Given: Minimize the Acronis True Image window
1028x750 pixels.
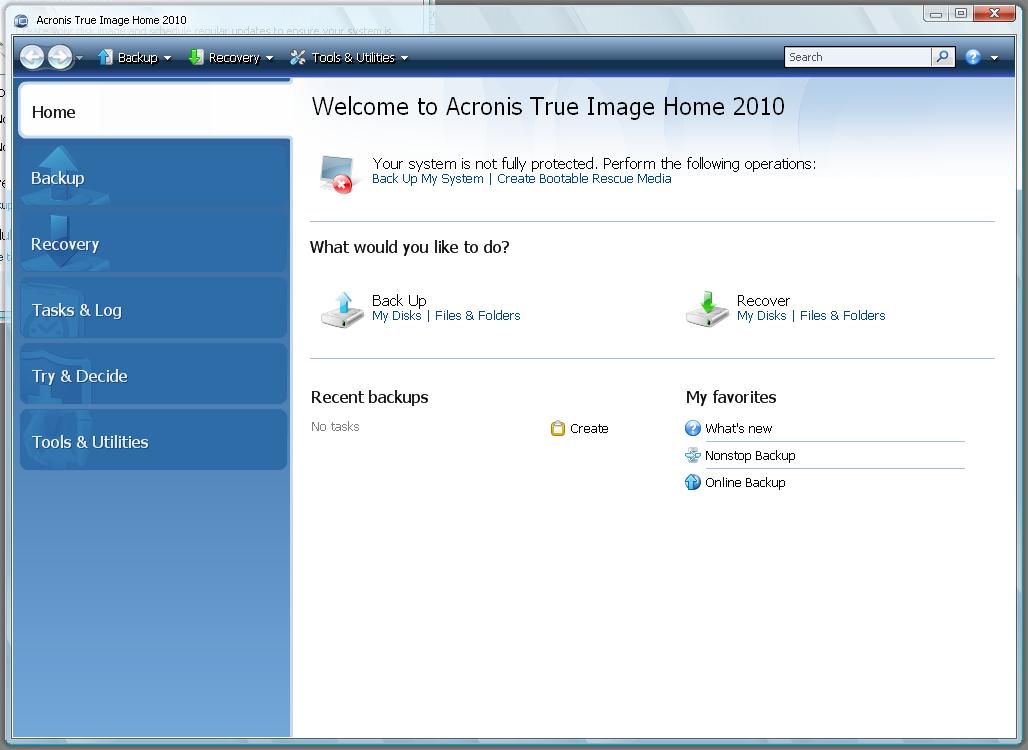Looking at the screenshot, I should (x=936, y=14).
